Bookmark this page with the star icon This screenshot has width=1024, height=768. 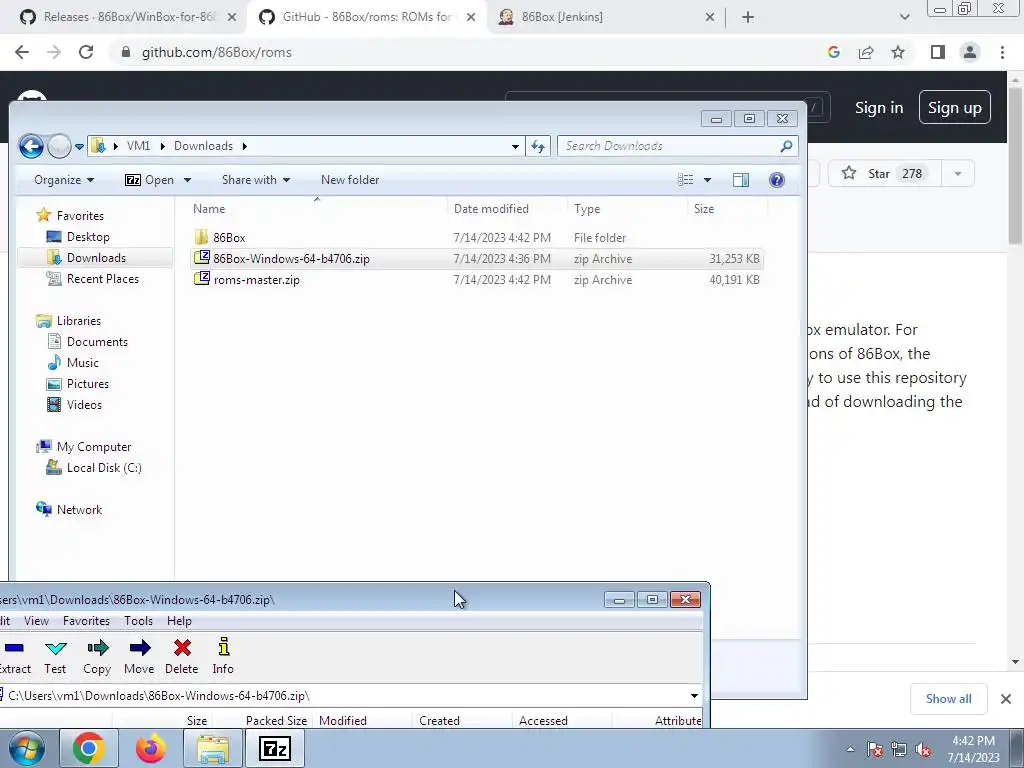coord(899,52)
